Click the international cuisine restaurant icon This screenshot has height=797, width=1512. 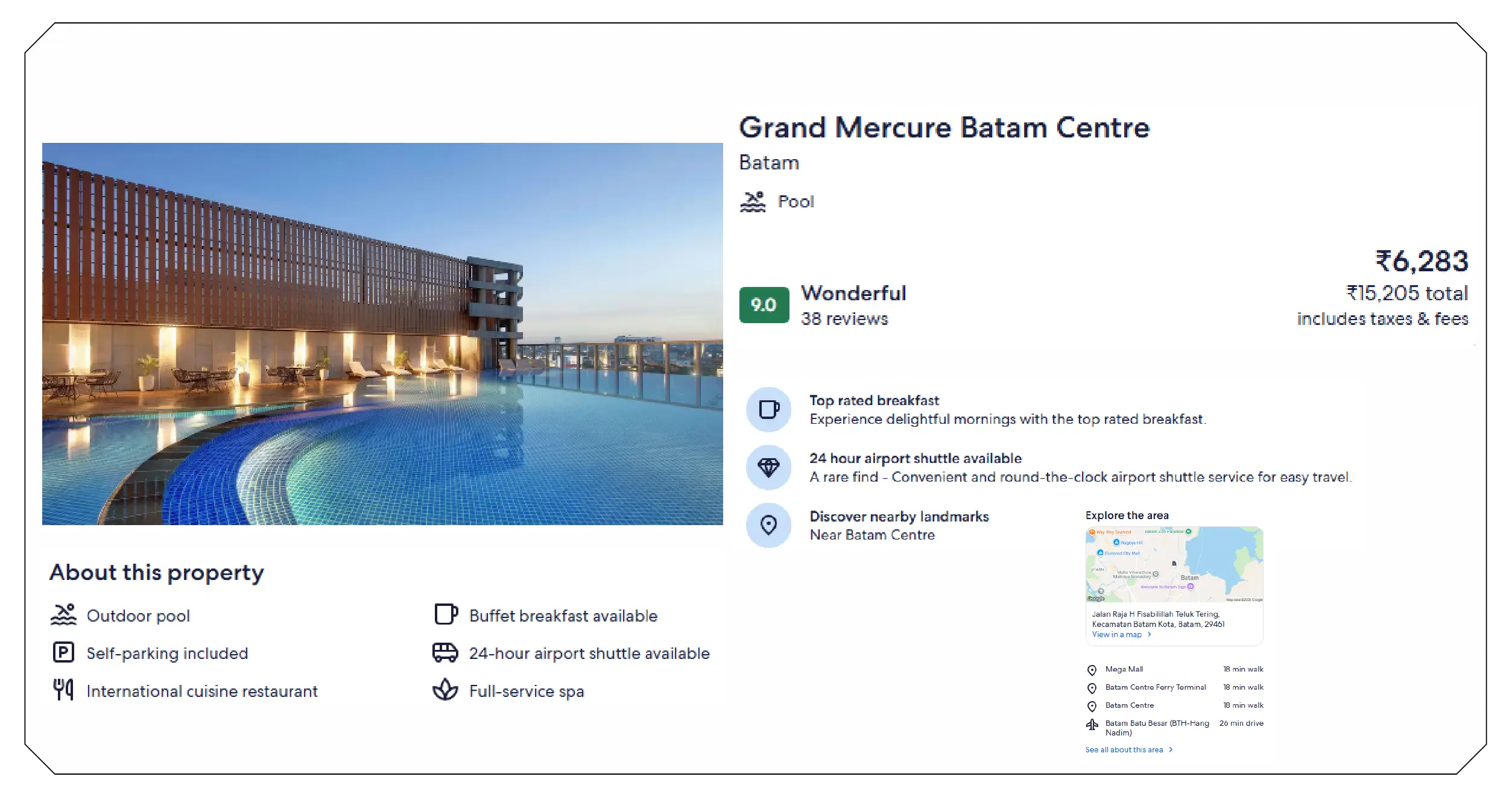pos(62,691)
